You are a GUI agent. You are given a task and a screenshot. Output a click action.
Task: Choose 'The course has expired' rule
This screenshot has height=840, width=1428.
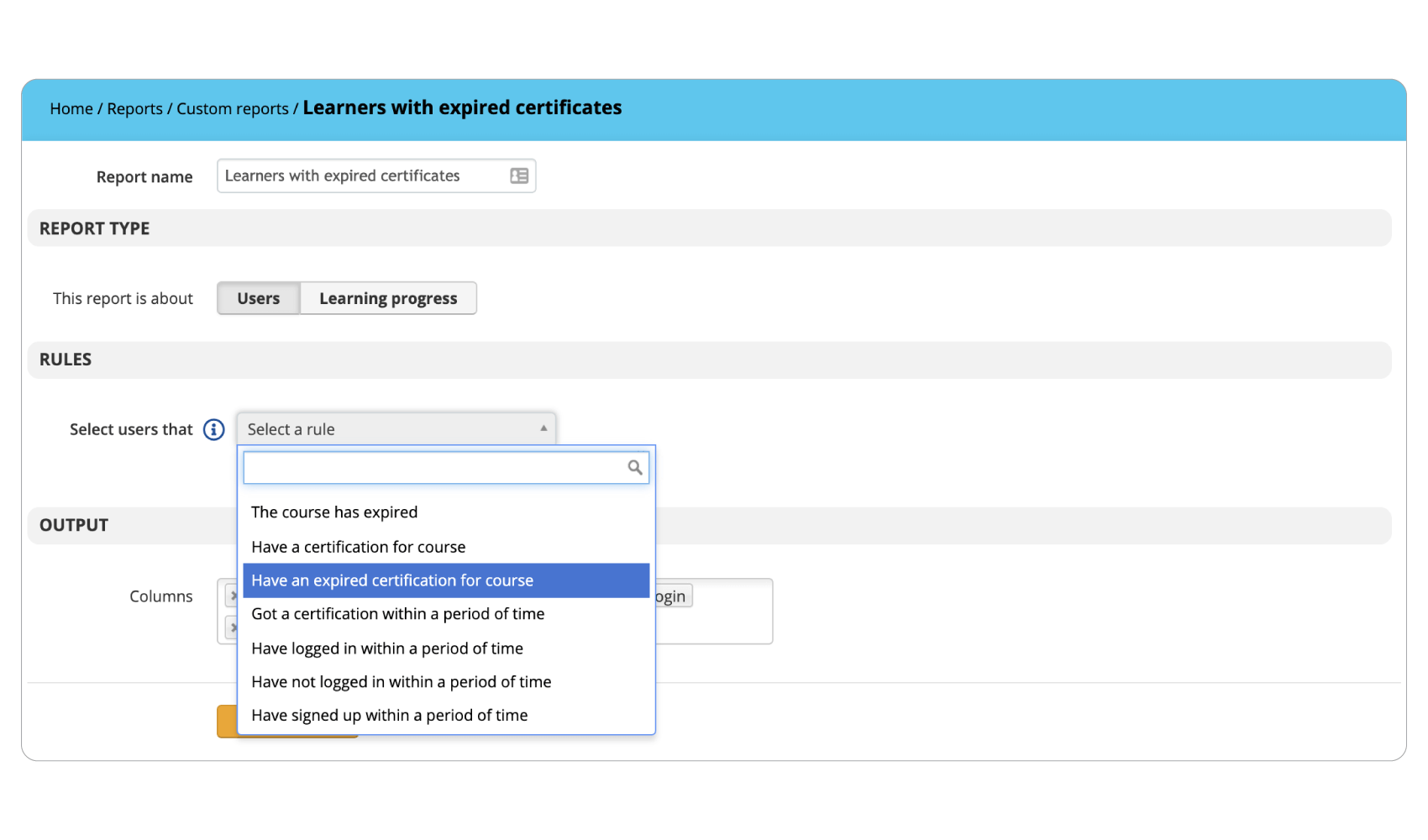[334, 512]
